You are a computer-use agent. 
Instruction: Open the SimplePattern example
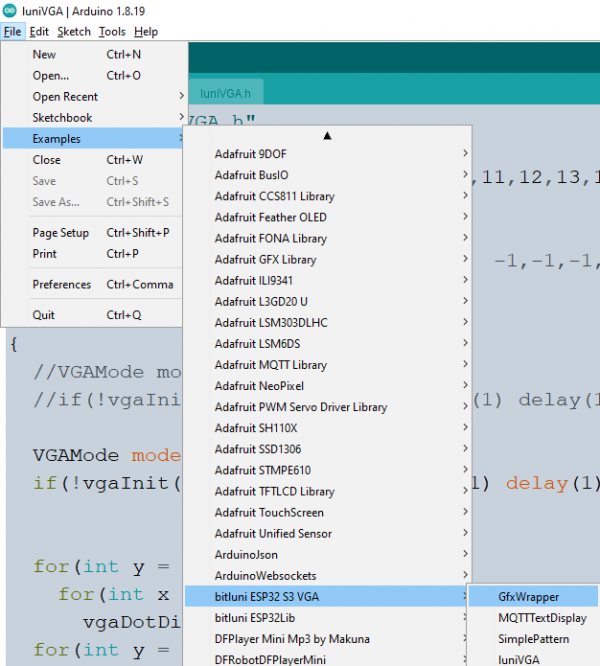pyautogui.click(x=534, y=639)
